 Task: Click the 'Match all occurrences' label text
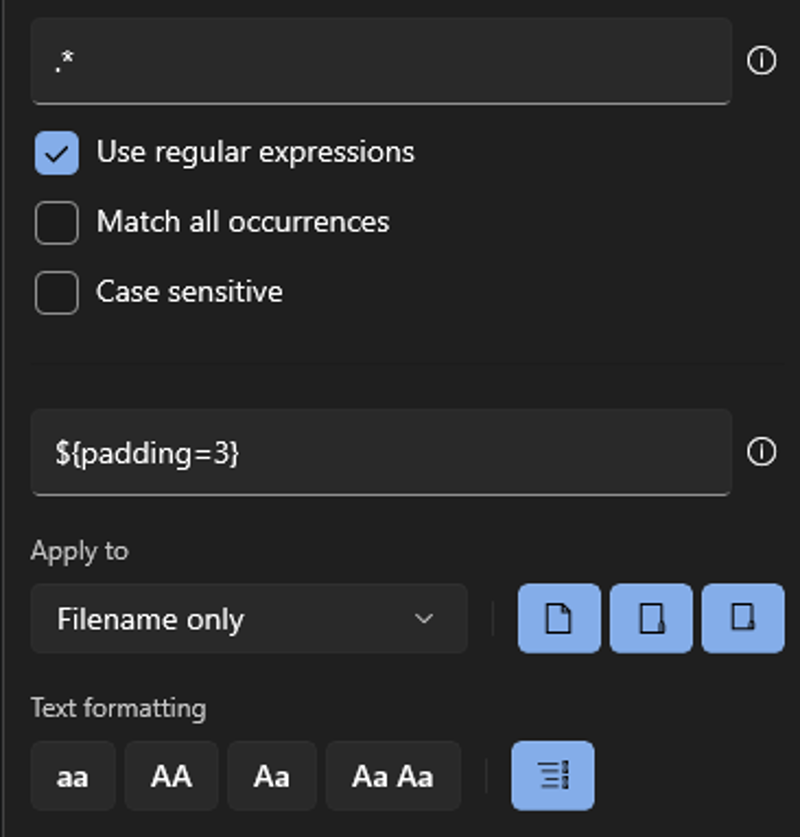pyautogui.click(x=243, y=222)
